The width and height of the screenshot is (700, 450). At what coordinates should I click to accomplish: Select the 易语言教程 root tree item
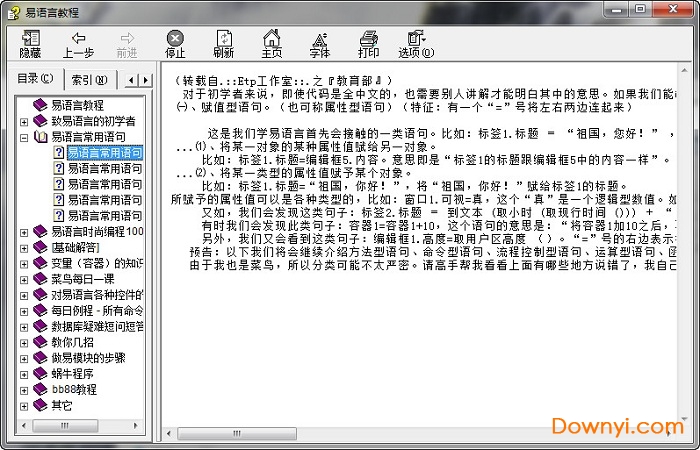(77, 105)
